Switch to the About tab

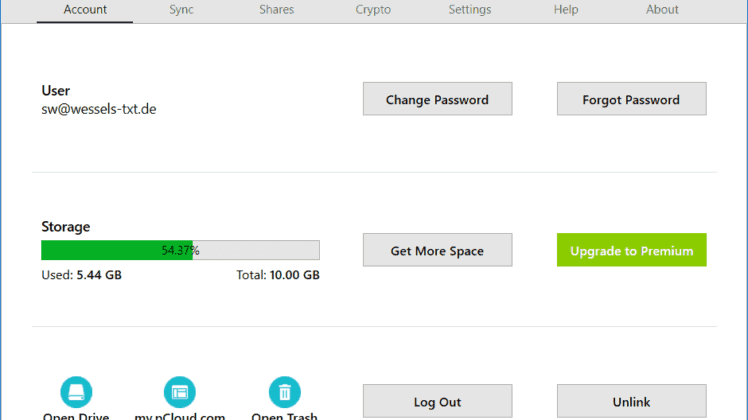(662, 10)
